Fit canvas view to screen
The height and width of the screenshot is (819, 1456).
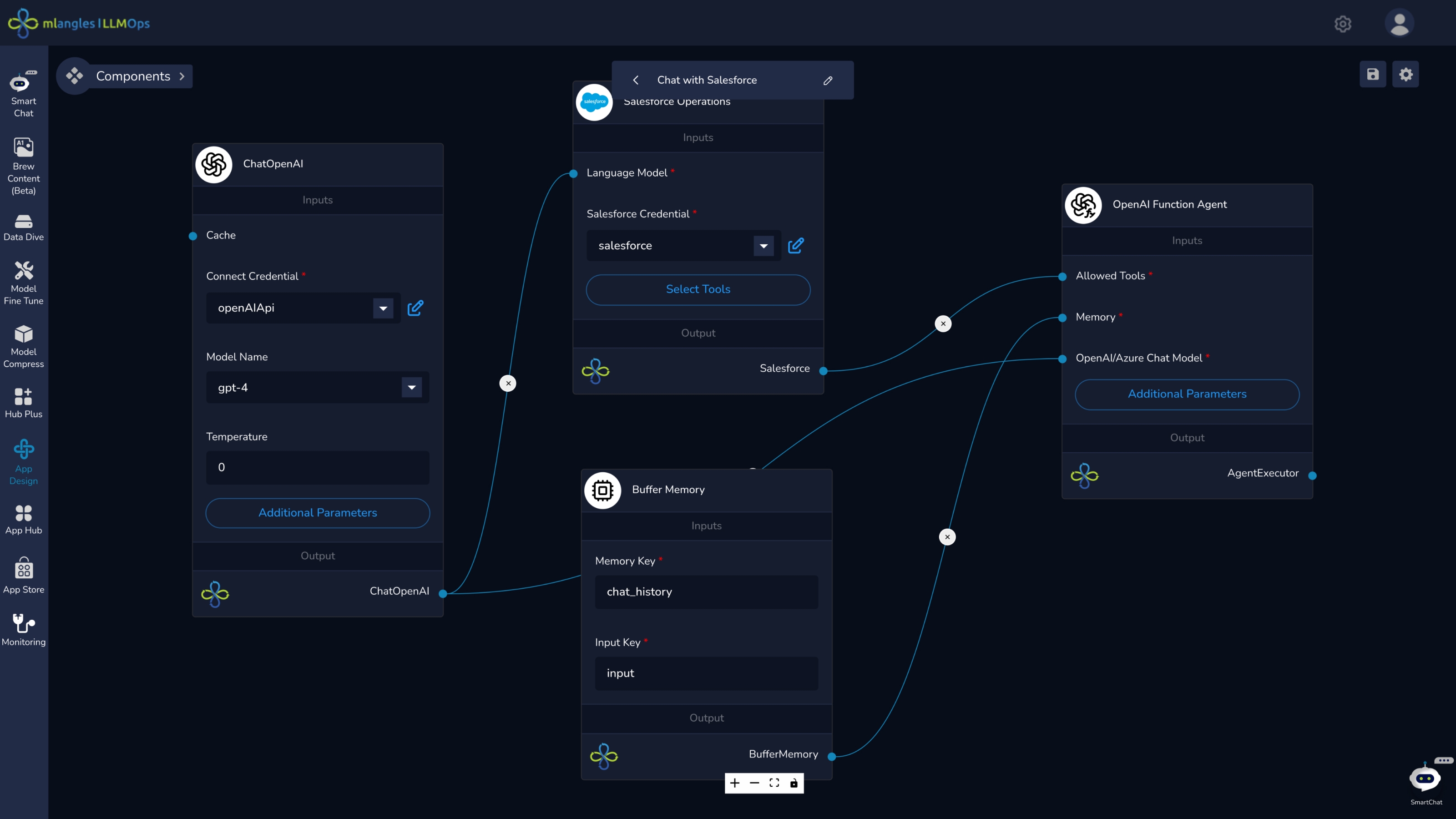coord(774,783)
